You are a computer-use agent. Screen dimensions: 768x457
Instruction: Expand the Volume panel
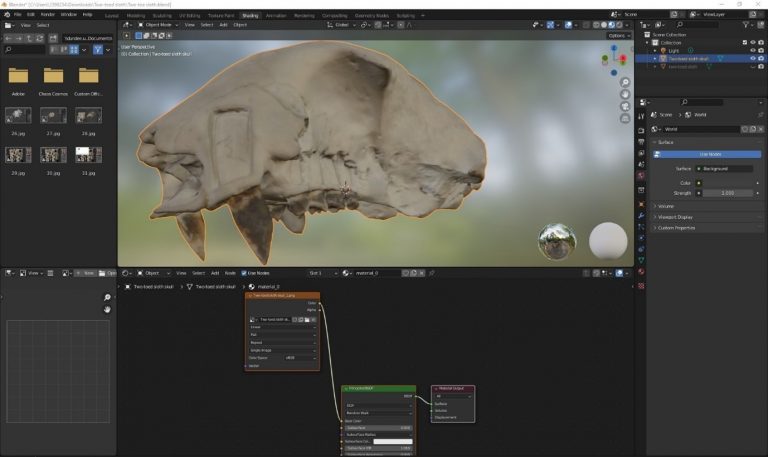[x=666, y=206]
